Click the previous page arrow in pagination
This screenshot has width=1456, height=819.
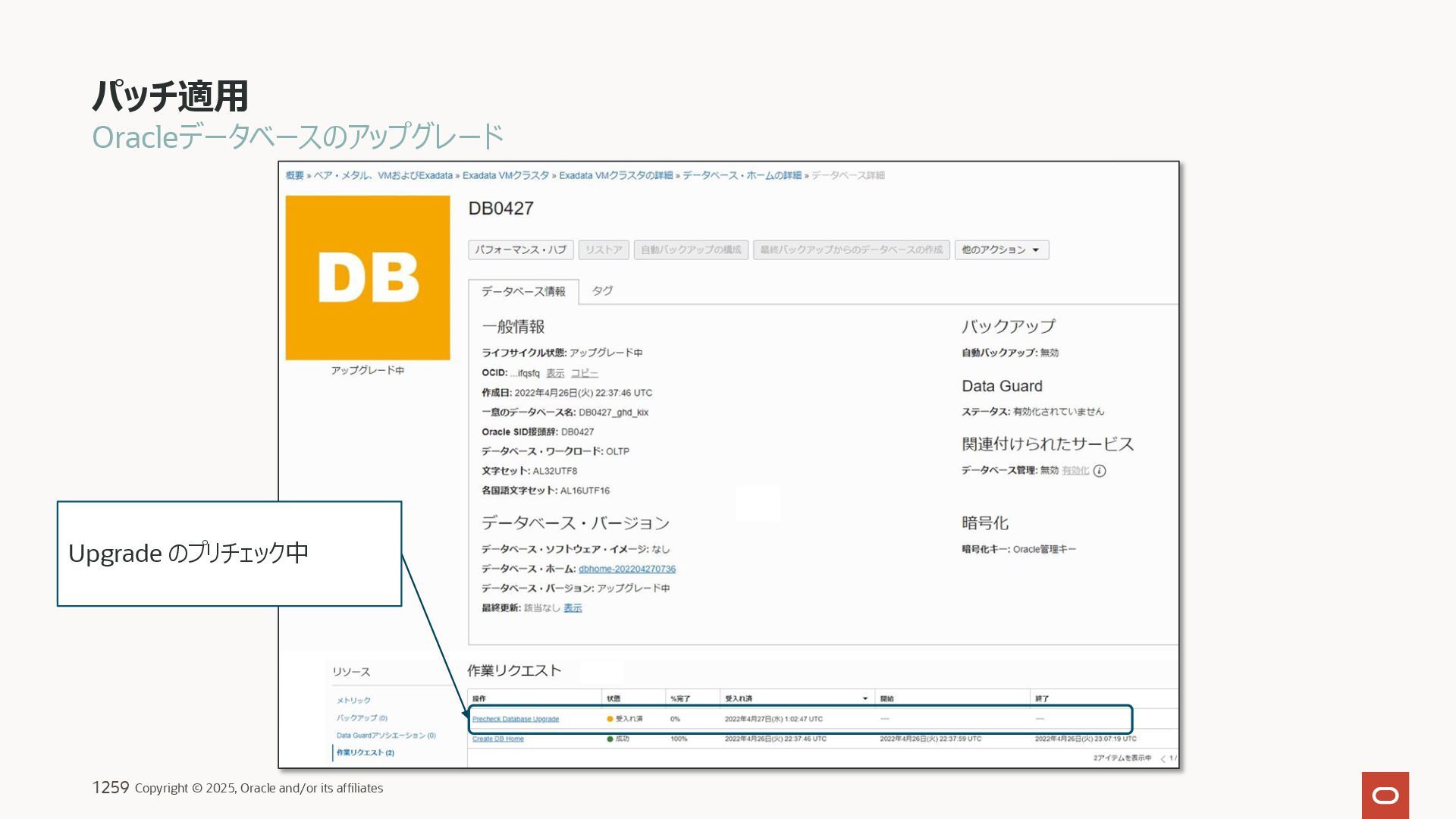pos(1163,758)
